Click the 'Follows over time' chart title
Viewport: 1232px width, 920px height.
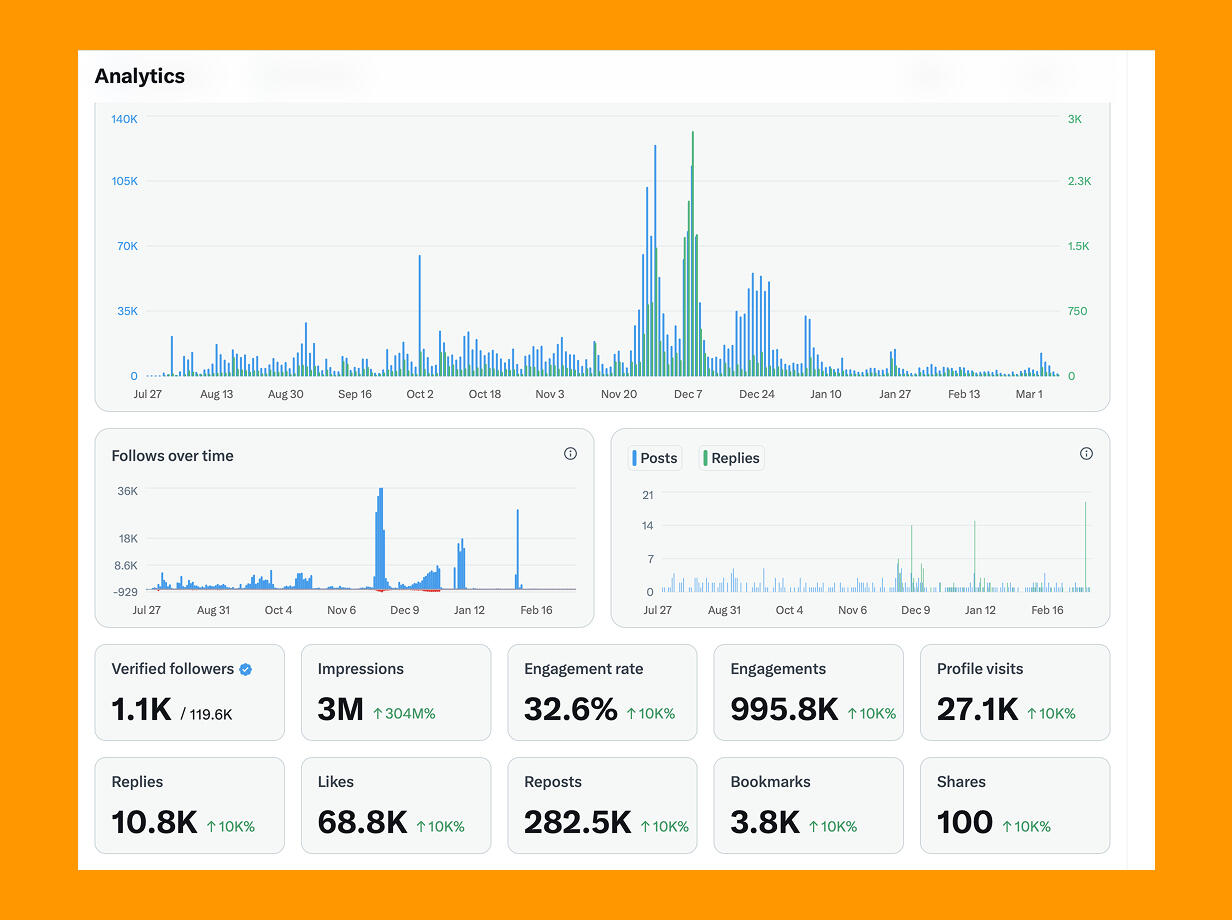pos(172,455)
